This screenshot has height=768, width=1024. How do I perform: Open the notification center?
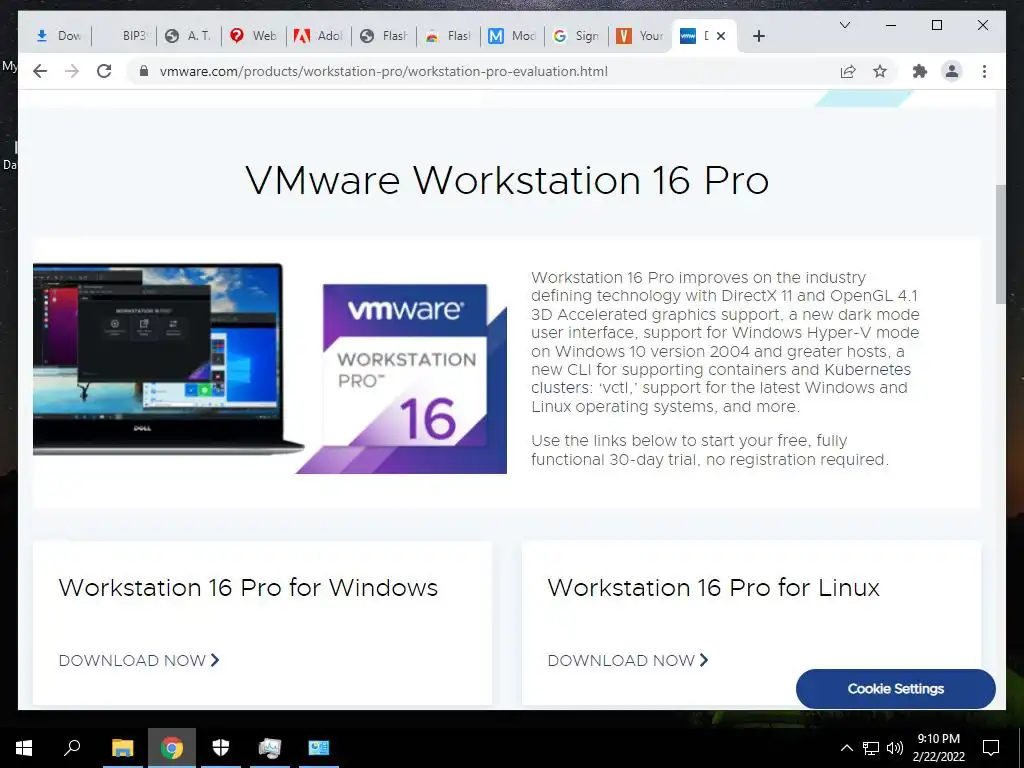991,748
